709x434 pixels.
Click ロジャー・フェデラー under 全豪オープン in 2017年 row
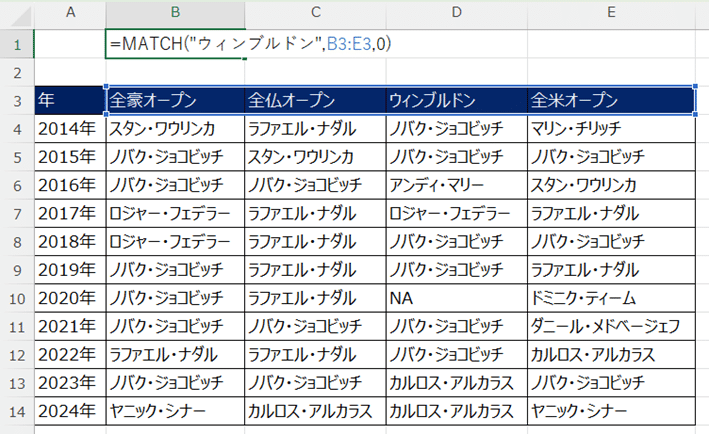pyautogui.click(x=175, y=213)
